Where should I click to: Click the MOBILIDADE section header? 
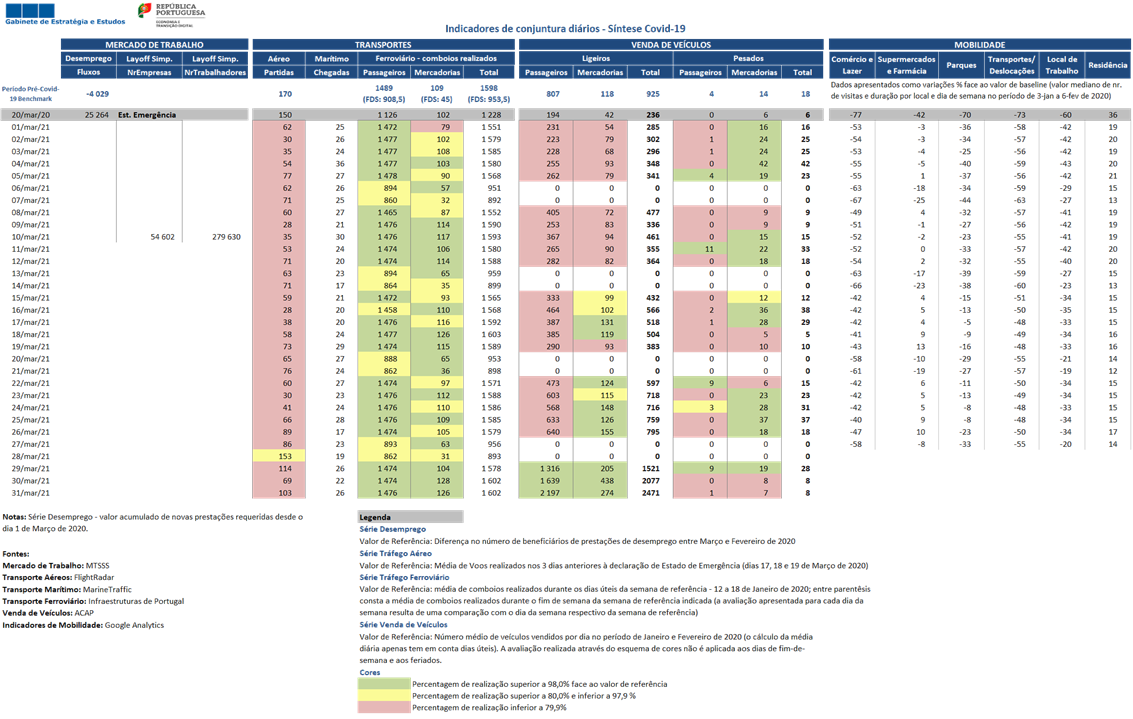pyautogui.click(x=979, y=45)
